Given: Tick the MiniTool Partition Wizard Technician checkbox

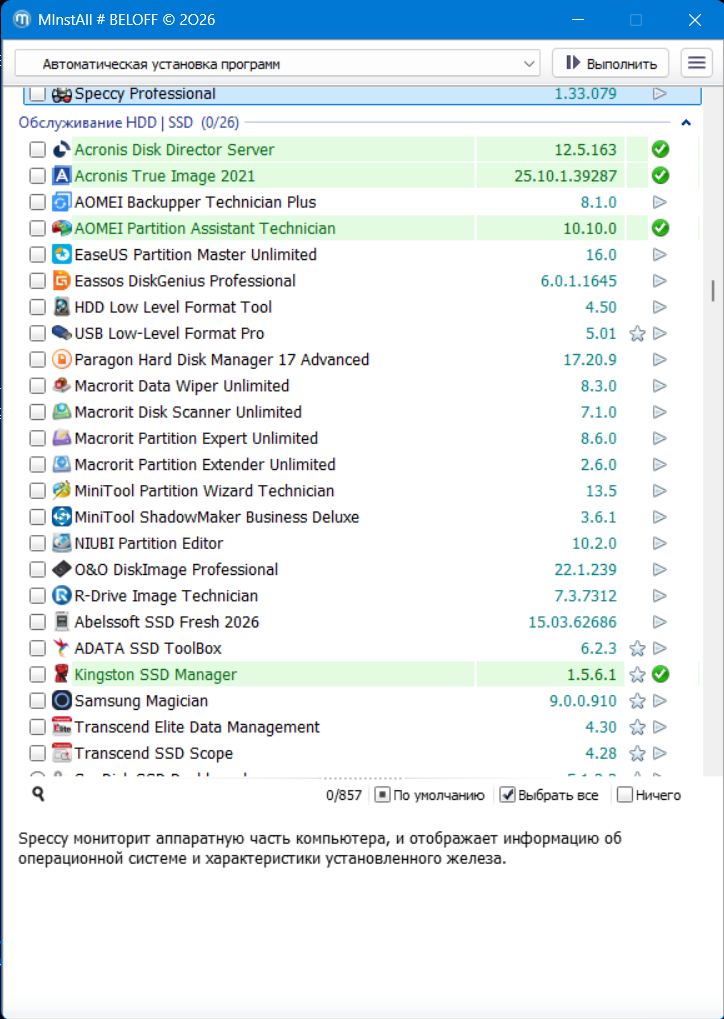Looking at the screenshot, I should [x=37, y=491].
